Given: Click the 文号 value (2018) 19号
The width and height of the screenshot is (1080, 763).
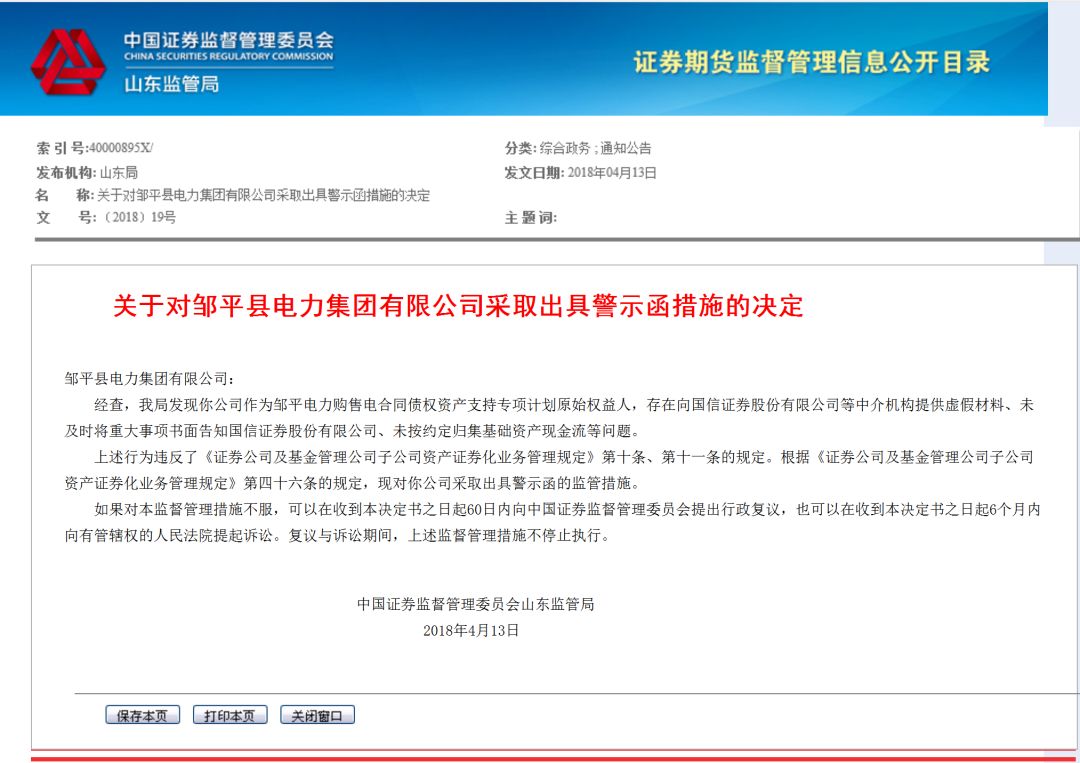Looking at the screenshot, I should [138, 217].
